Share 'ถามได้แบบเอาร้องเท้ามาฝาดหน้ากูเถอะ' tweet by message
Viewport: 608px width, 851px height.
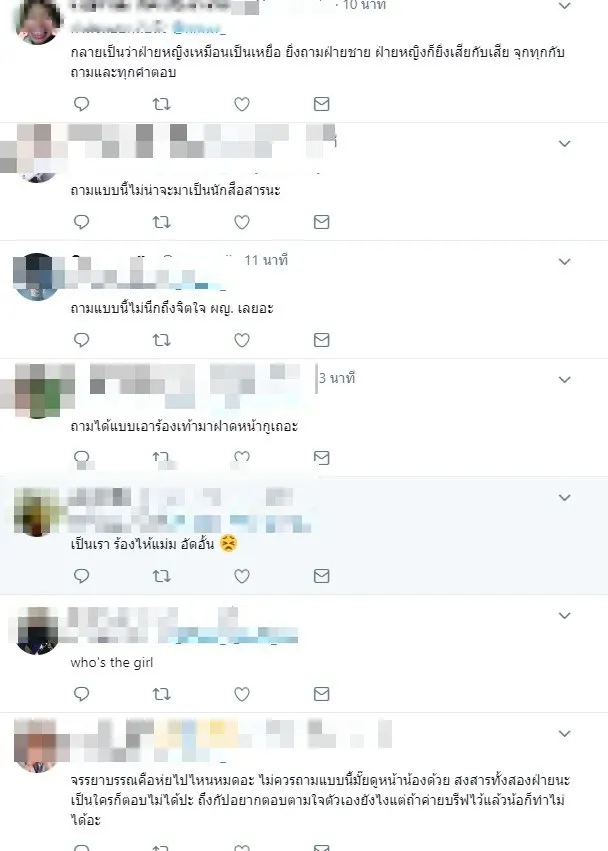(321, 458)
